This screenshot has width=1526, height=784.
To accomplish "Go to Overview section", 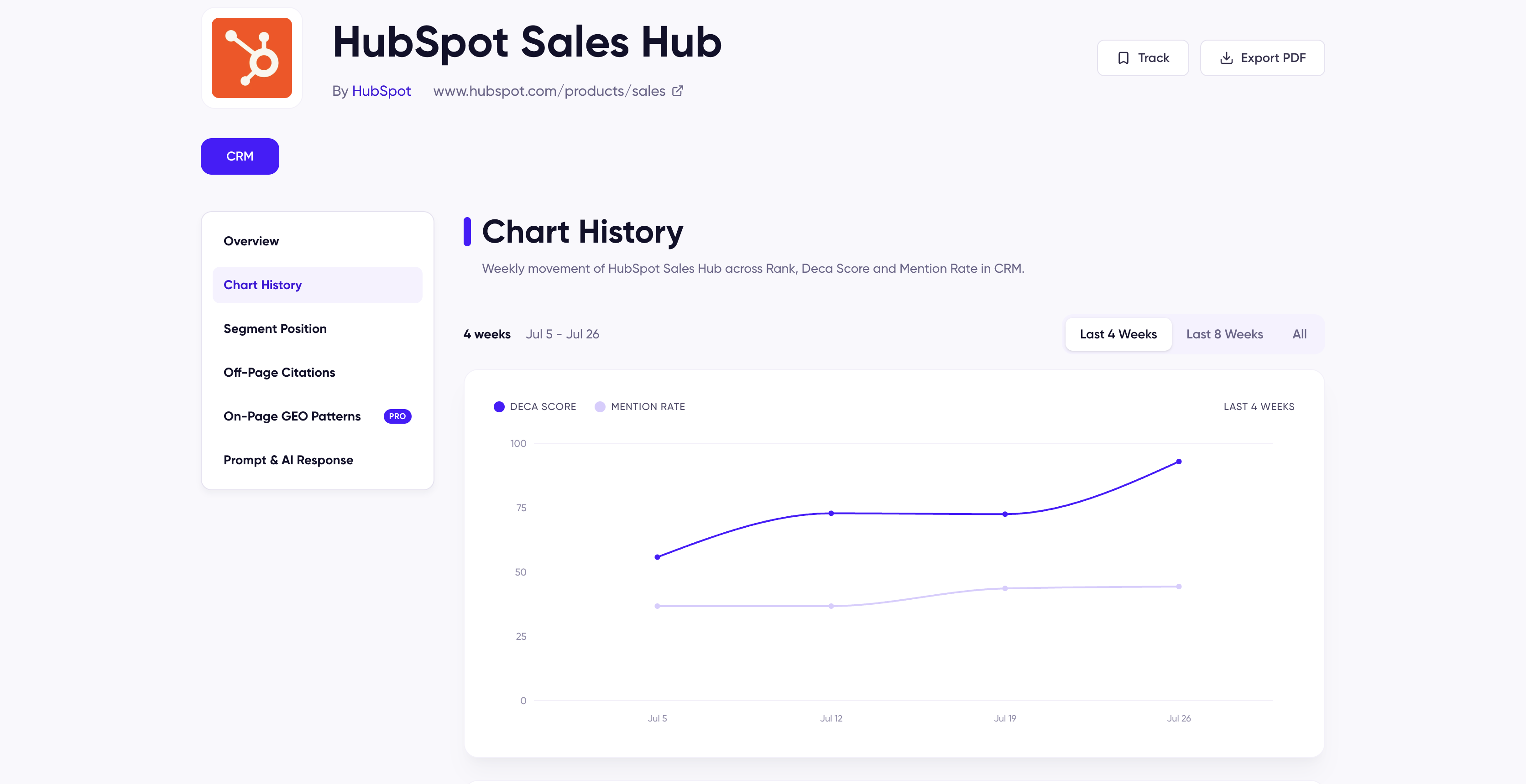I will (318, 241).
